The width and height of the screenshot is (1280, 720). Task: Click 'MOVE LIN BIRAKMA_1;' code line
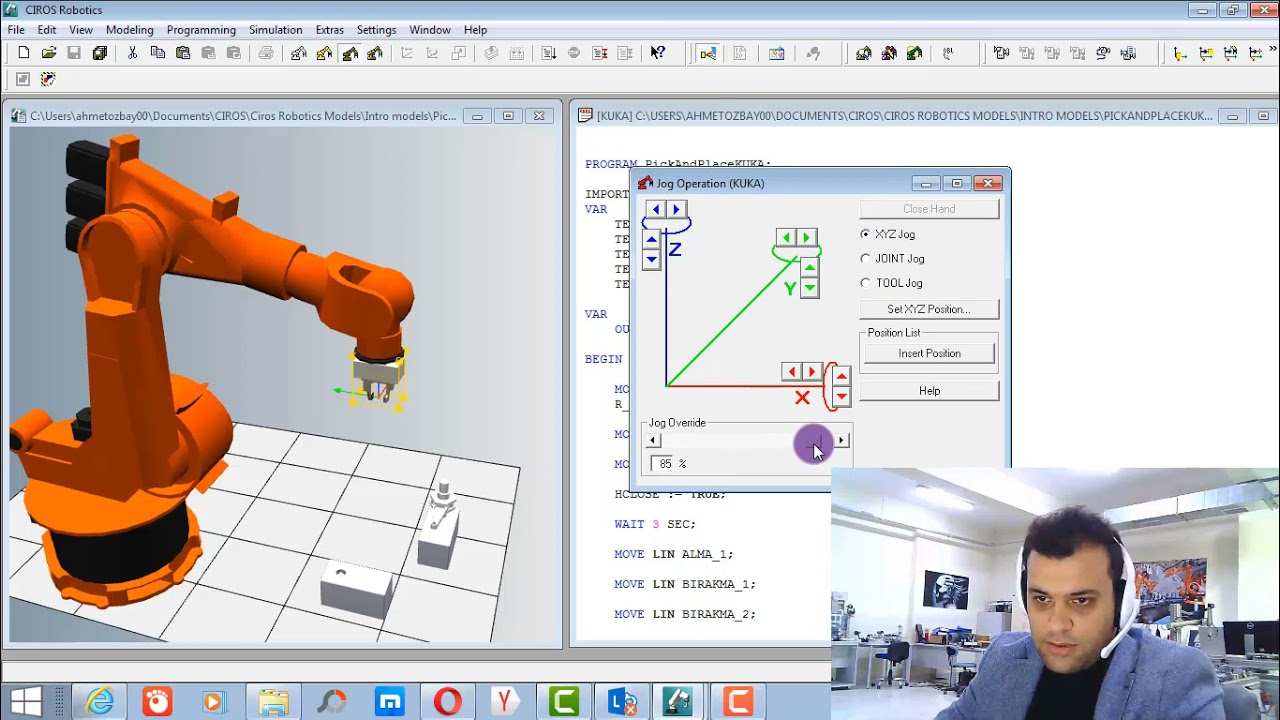[685, 584]
